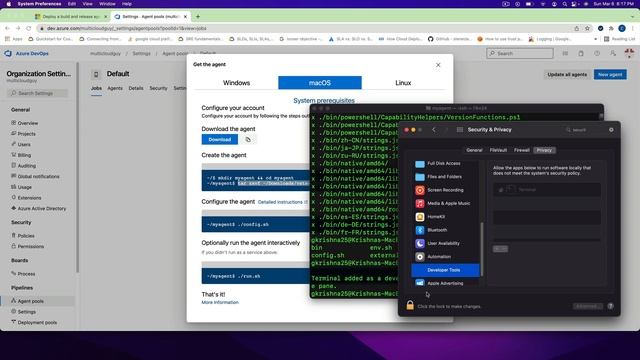Click the Search Settings field in sidebar
This screenshot has width=640, height=360.
tap(38, 93)
